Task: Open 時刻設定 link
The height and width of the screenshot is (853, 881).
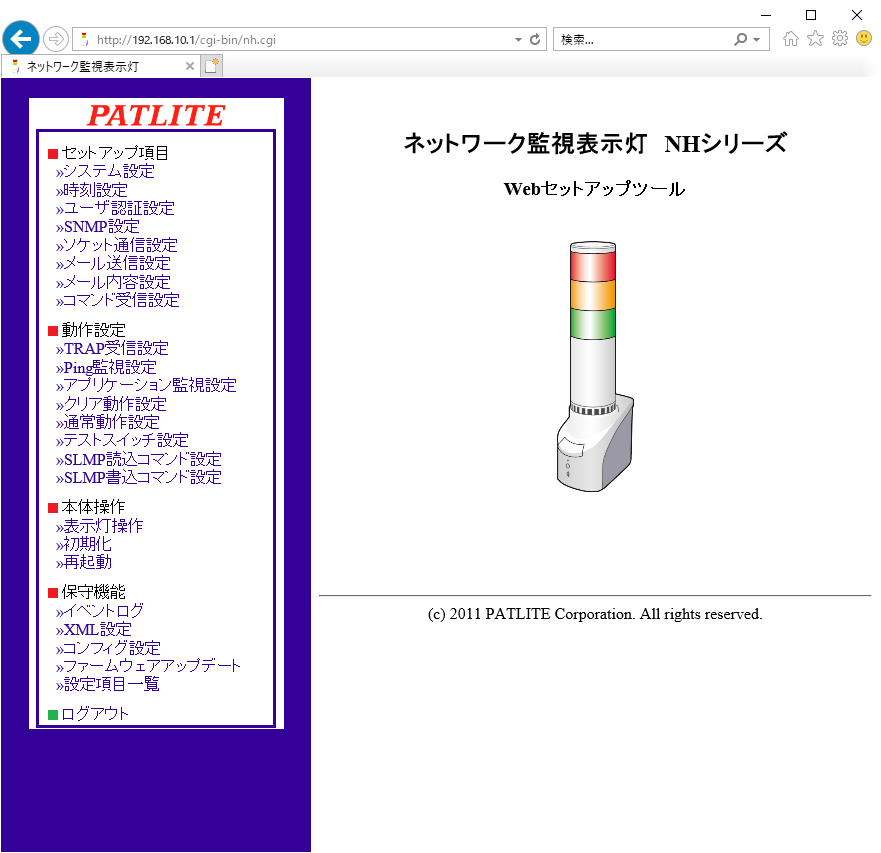Action: point(92,190)
